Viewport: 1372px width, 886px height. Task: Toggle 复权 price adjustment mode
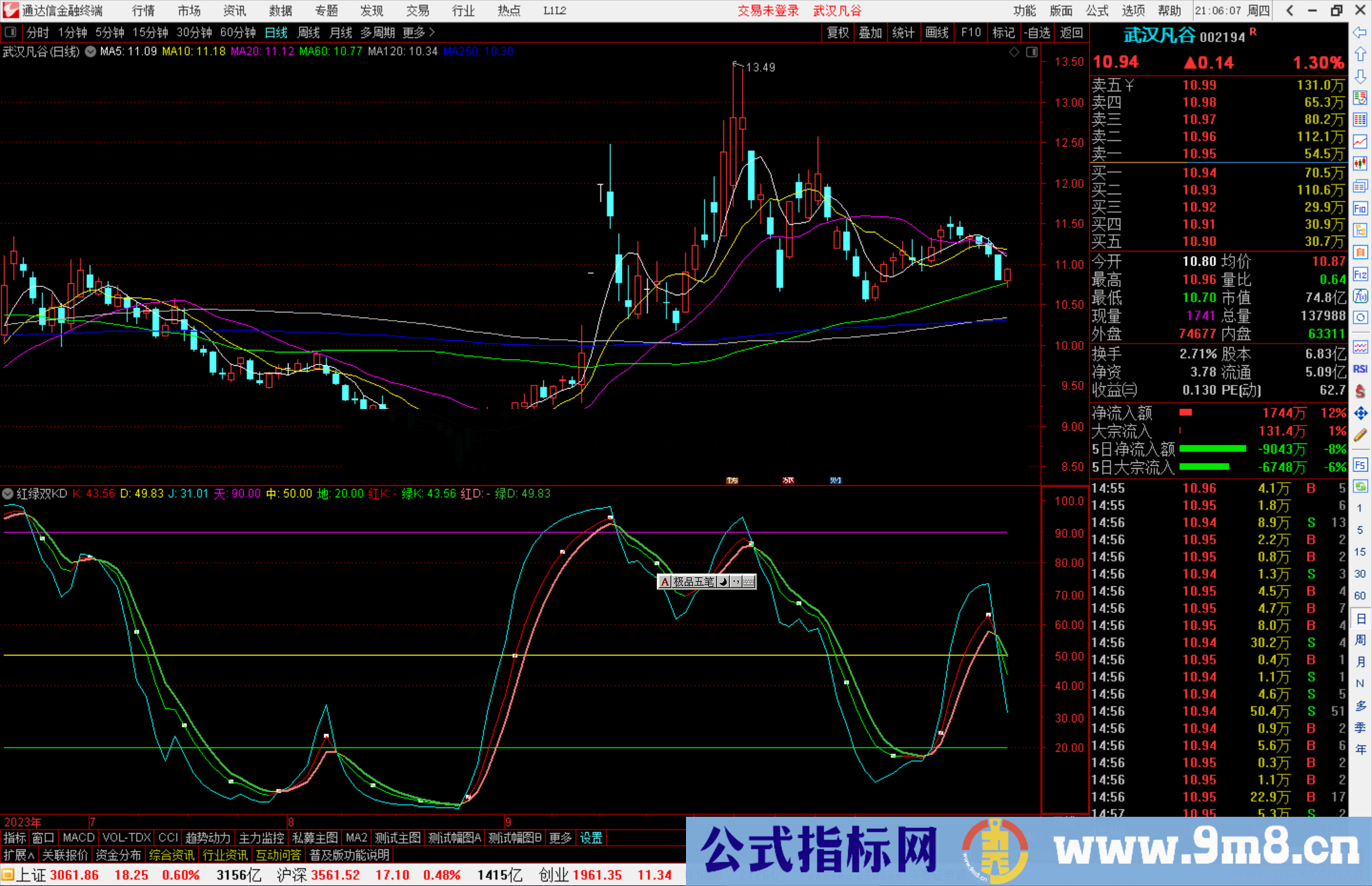tap(837, 32)
